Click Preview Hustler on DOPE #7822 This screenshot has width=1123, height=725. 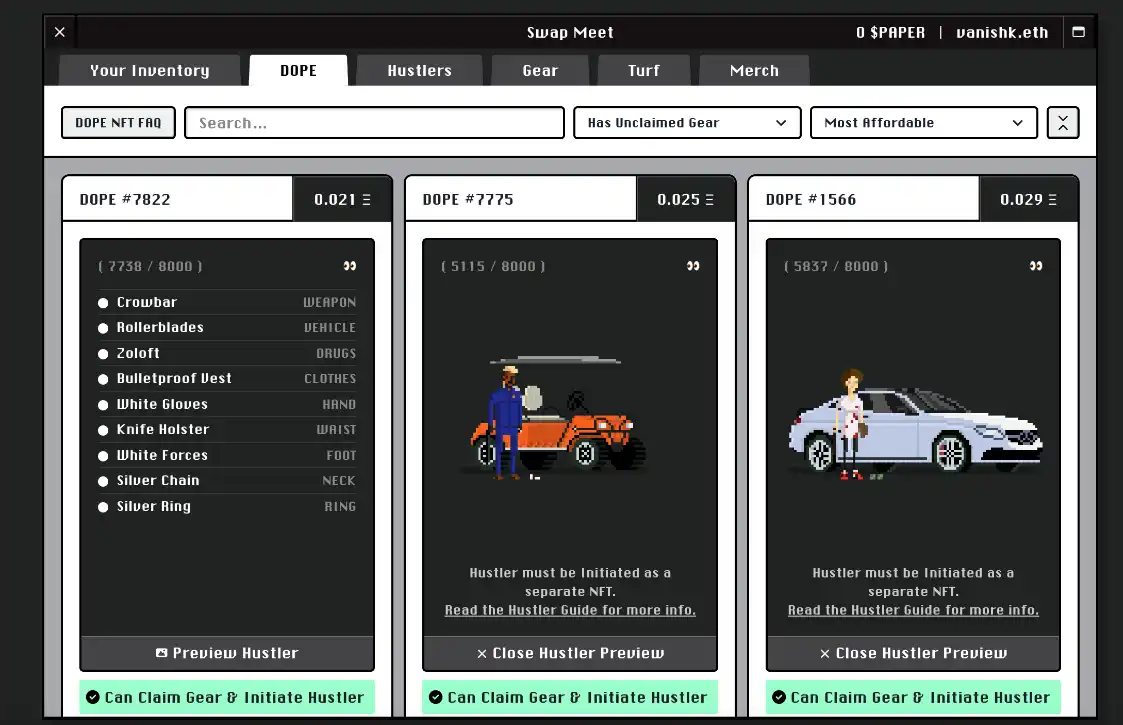[227, 653]
